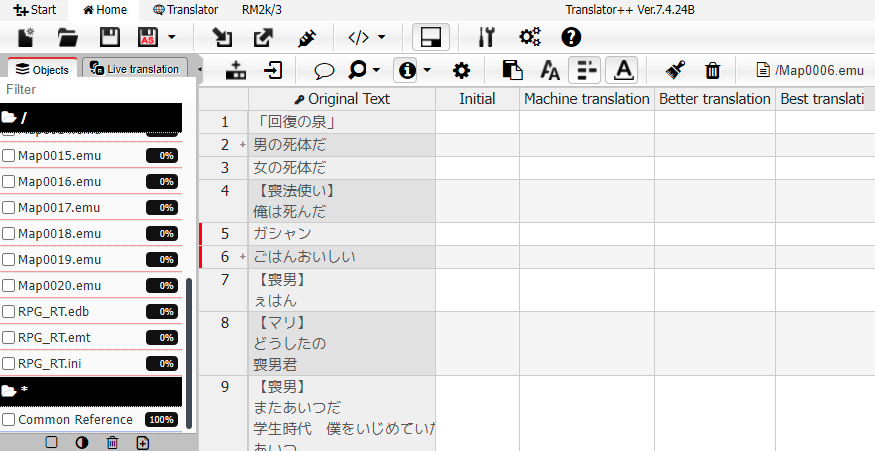Click the Save As icon

[148, 37]
